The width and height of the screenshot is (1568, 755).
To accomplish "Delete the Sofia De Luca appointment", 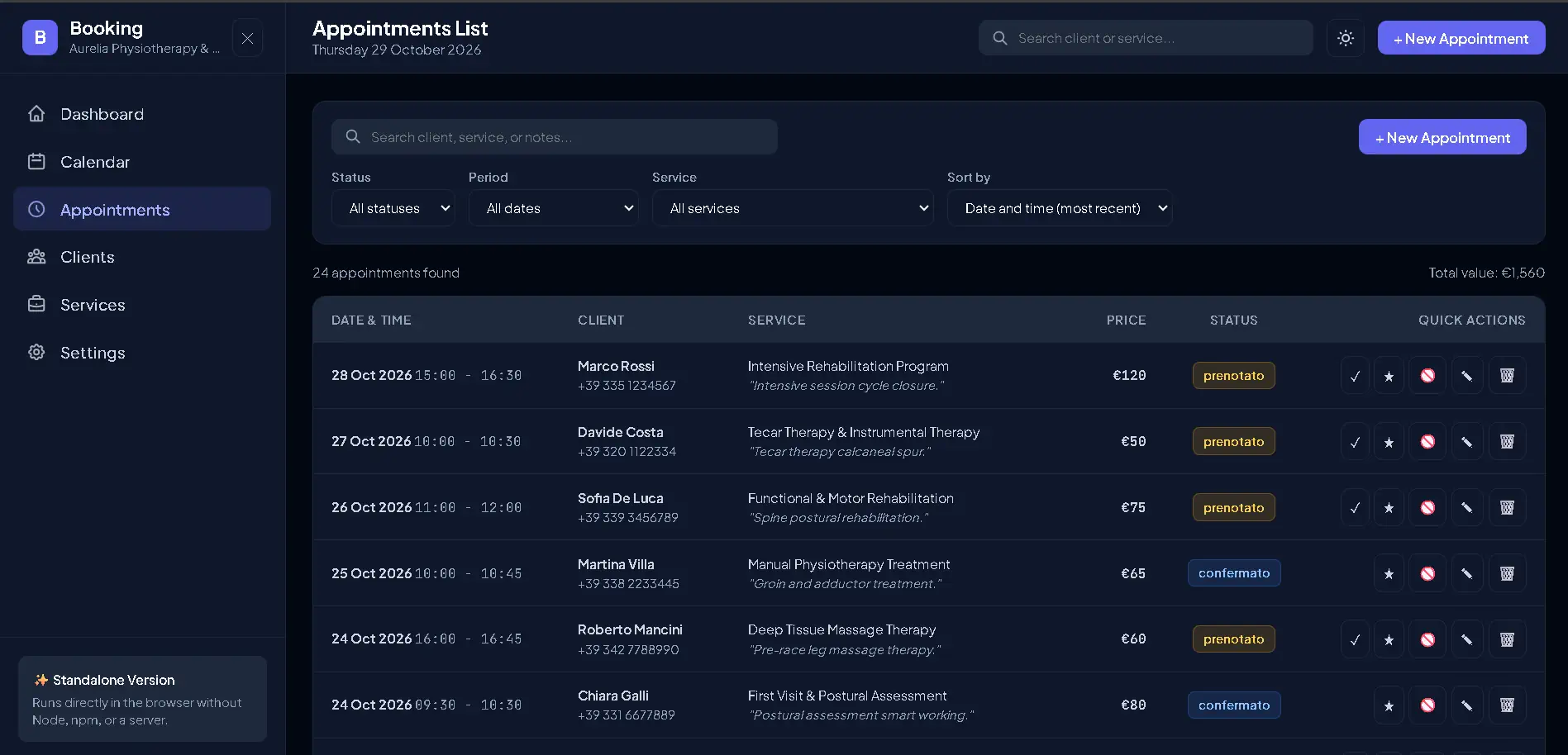I will (1507, 508).
